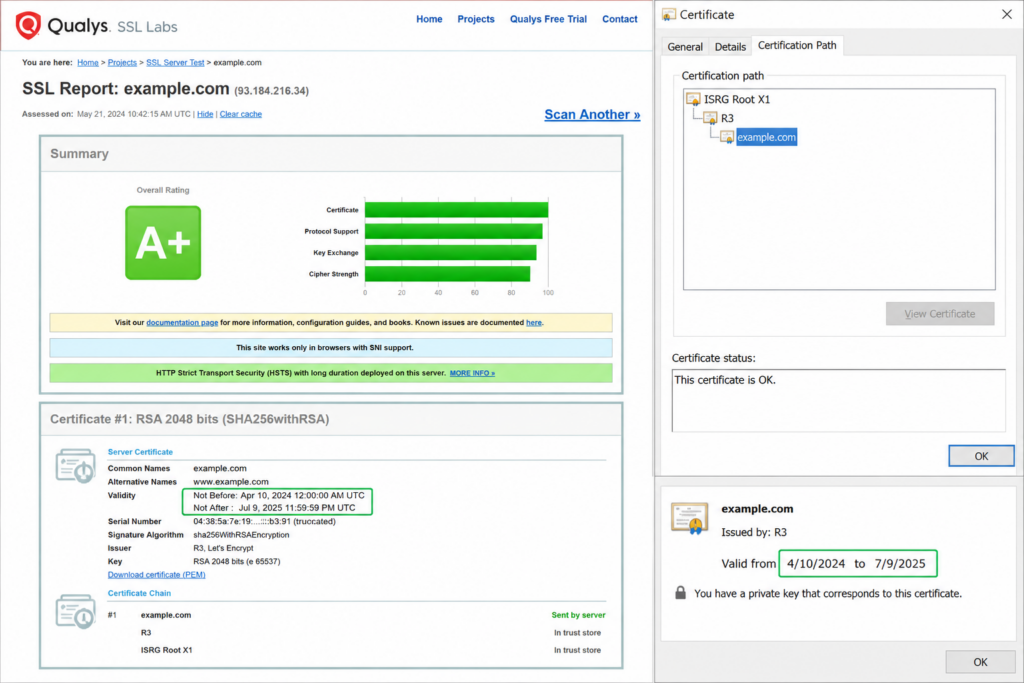Click the 'SSL Report: example.com' heading
This screenshot has height=683, width=1024.
pos(125,89)
